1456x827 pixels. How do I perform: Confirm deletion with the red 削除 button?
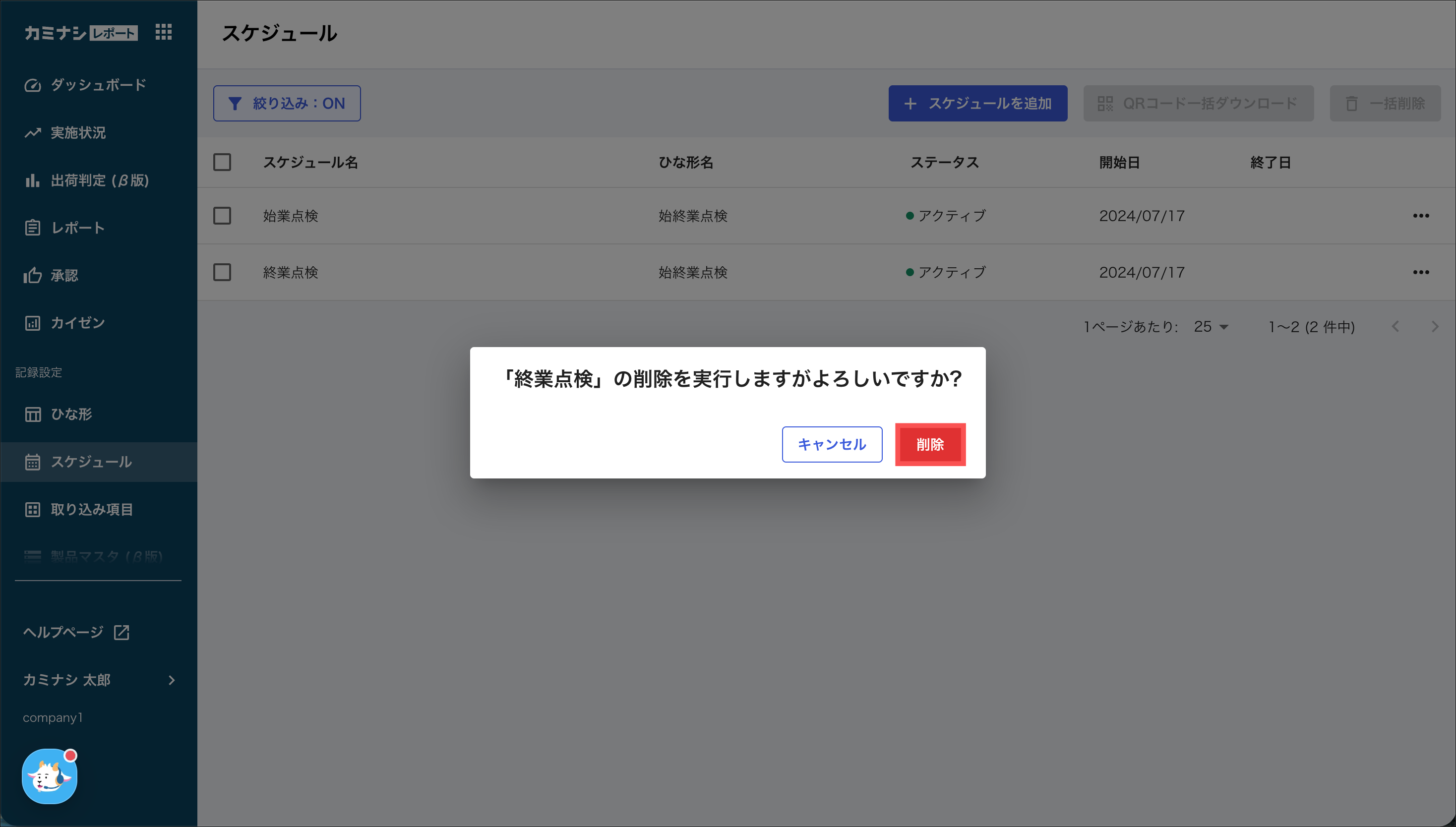pos(930,444)
